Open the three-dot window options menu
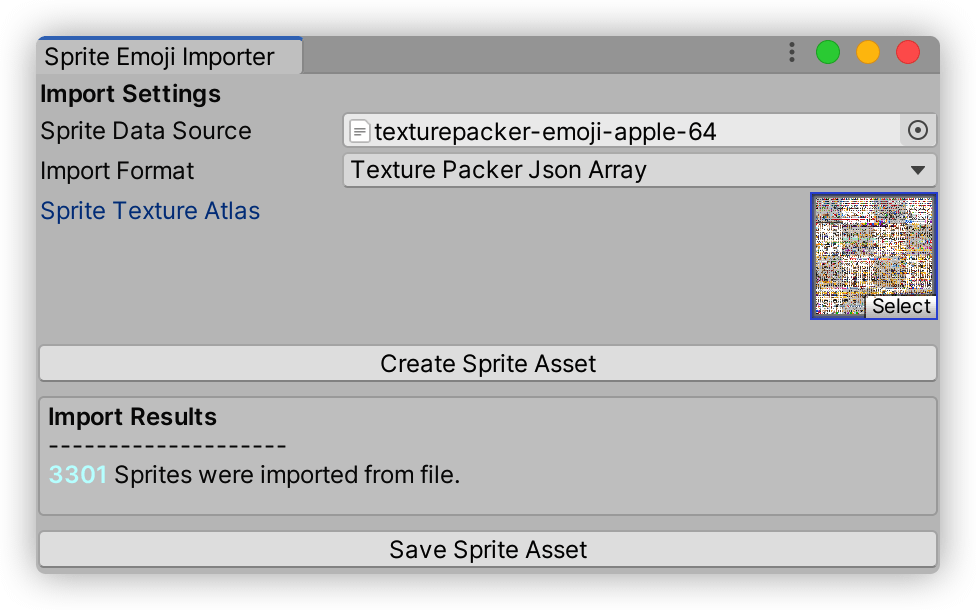Viewport: 976px width, 610px height. [791, 52]
